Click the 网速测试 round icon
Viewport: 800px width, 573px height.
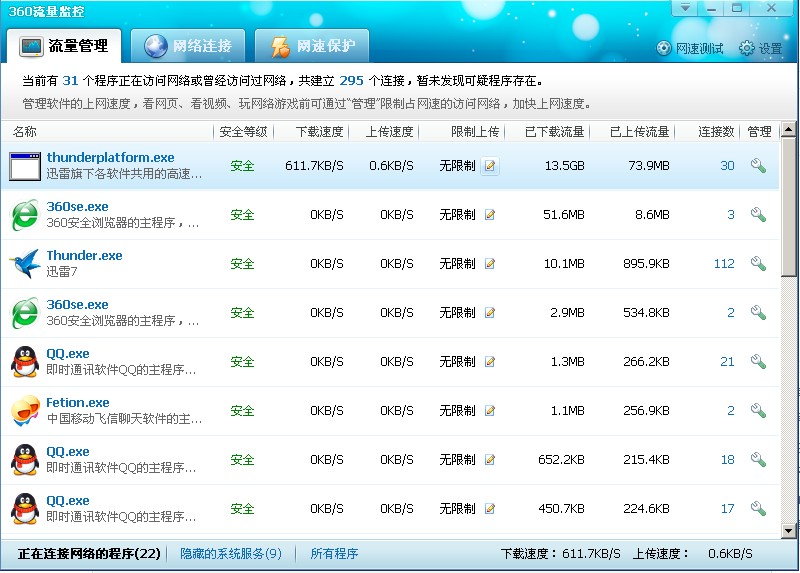[x=664, y=48]
